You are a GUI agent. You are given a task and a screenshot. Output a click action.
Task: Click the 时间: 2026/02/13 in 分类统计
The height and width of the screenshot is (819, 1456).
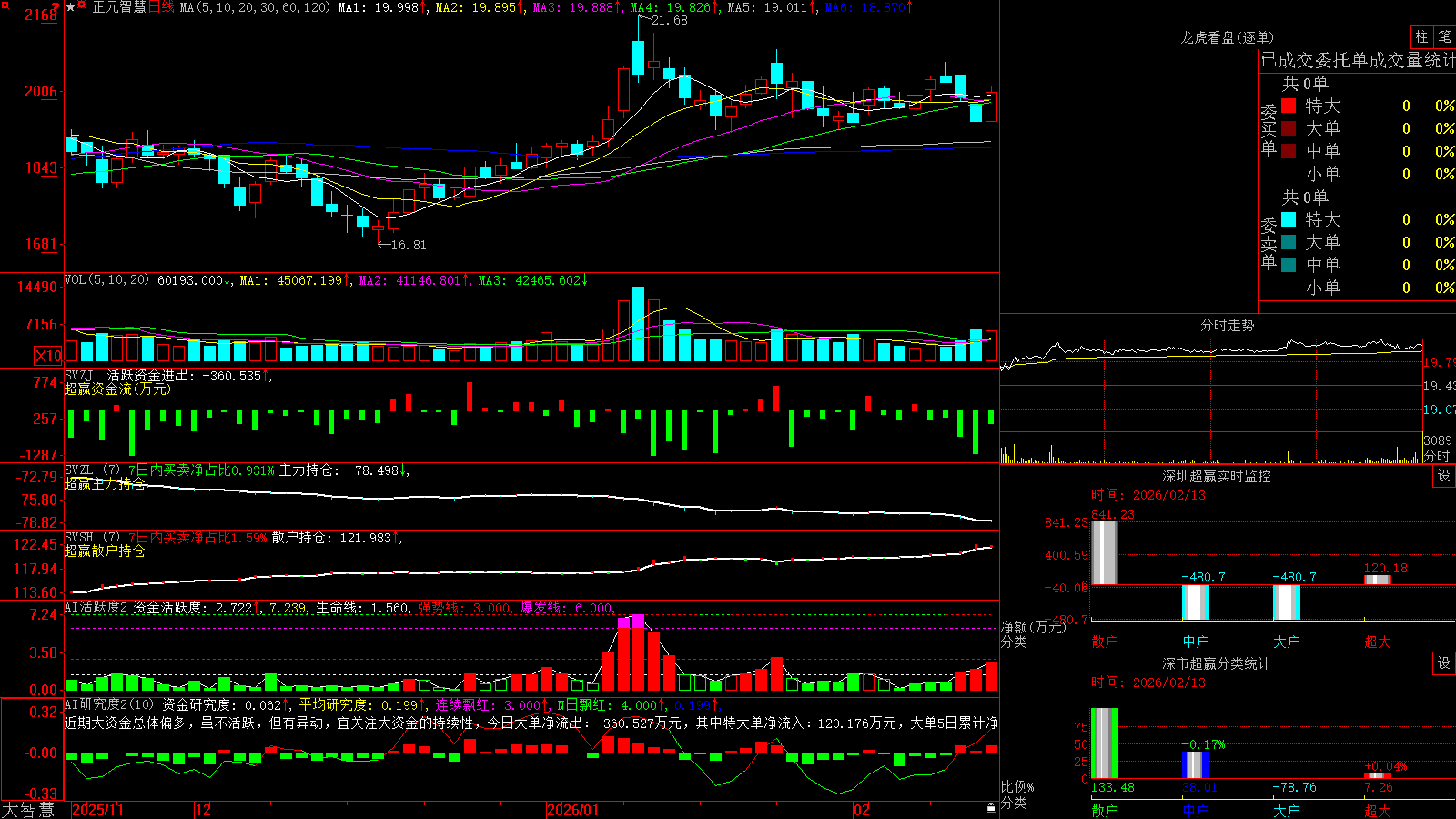pos(1148,682)
